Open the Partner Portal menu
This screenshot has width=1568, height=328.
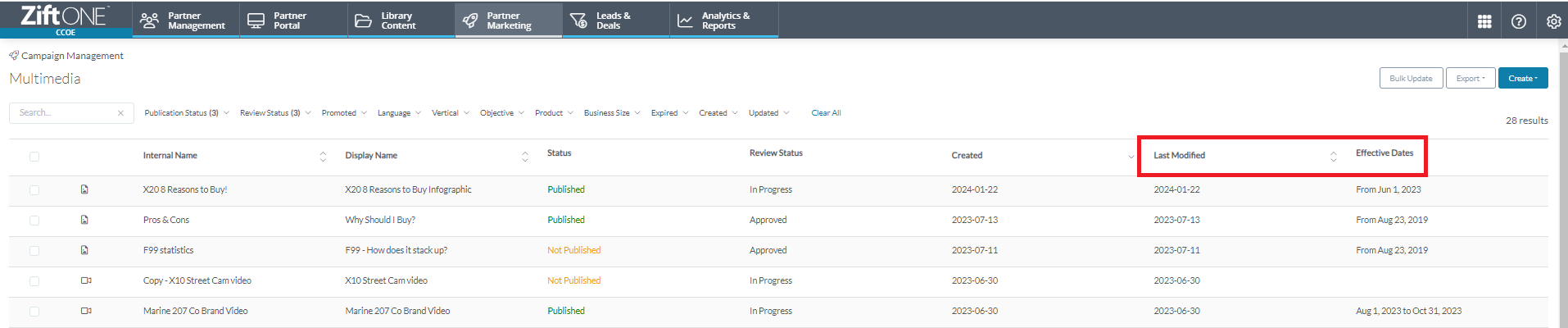tap(292, 20)
